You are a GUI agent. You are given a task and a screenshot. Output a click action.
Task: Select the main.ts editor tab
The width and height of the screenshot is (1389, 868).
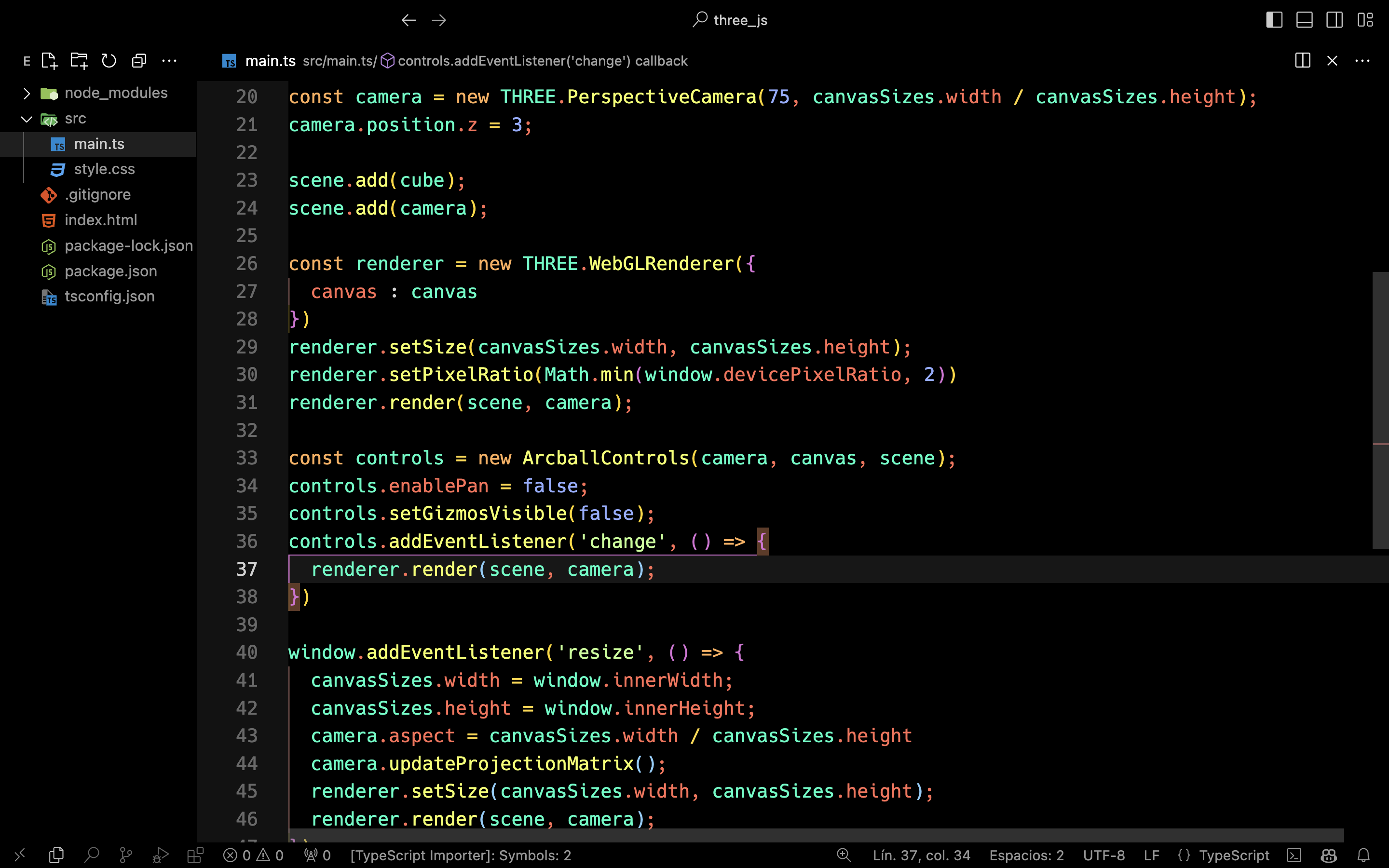pos(271,61)
